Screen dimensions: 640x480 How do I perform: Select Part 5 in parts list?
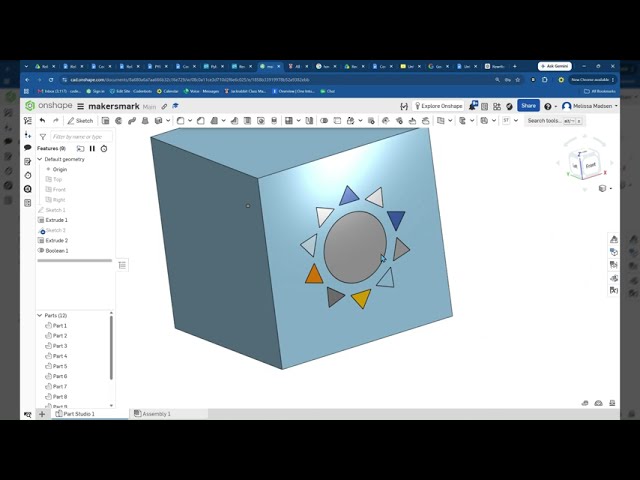tap(60, 366)
